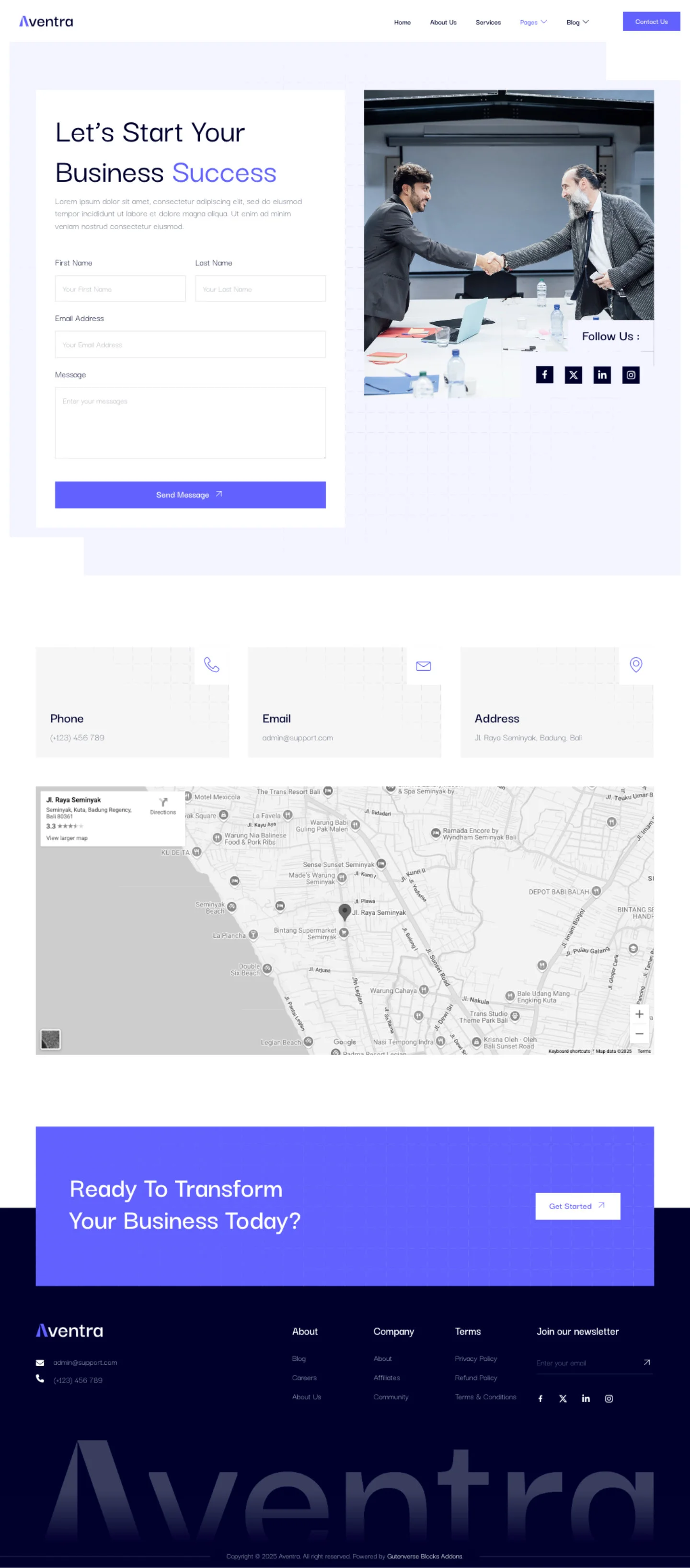Click the LinkedIn icon under Follow Us
This screenshot has width=690, height=1568.
pos(602,375)
